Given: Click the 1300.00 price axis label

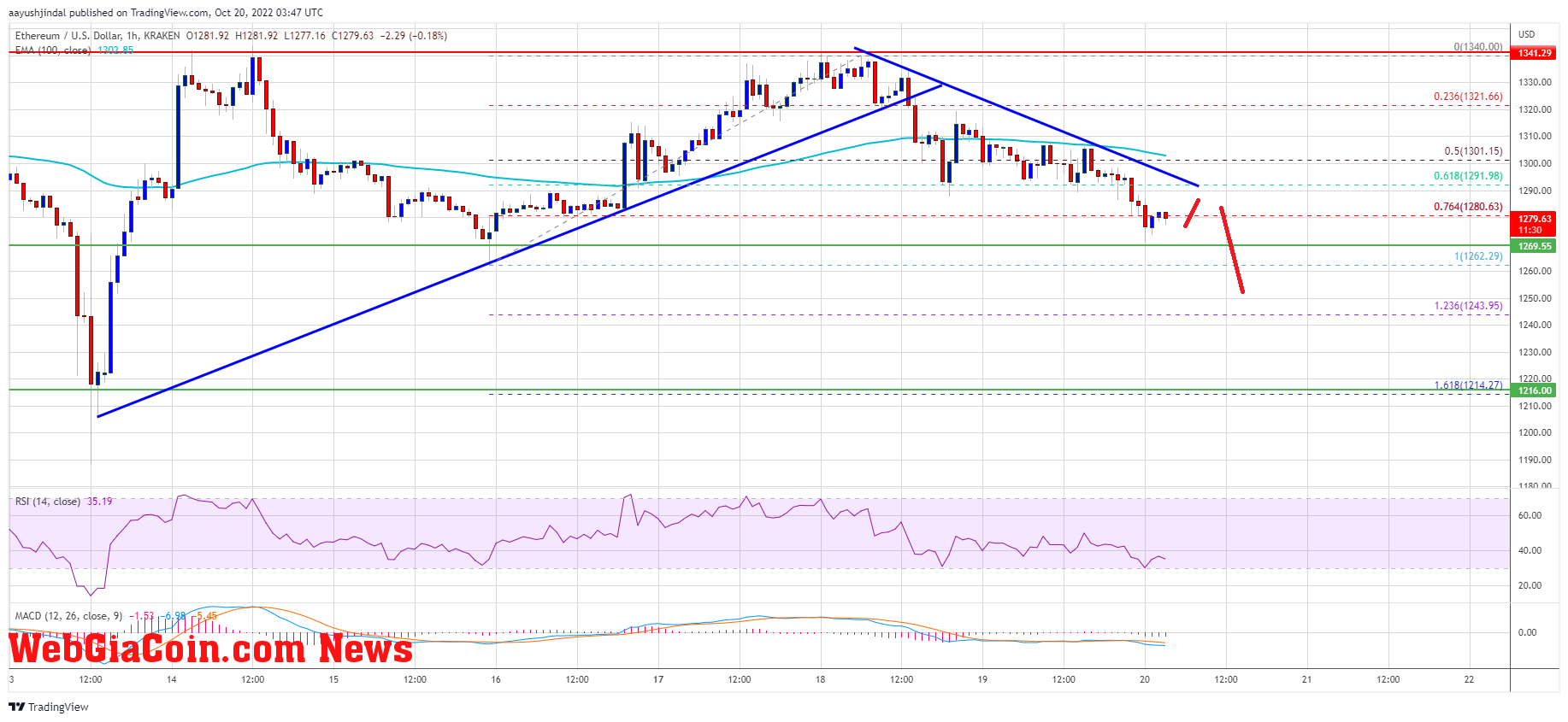Looking at the screenshot, I should [1535, 163].
